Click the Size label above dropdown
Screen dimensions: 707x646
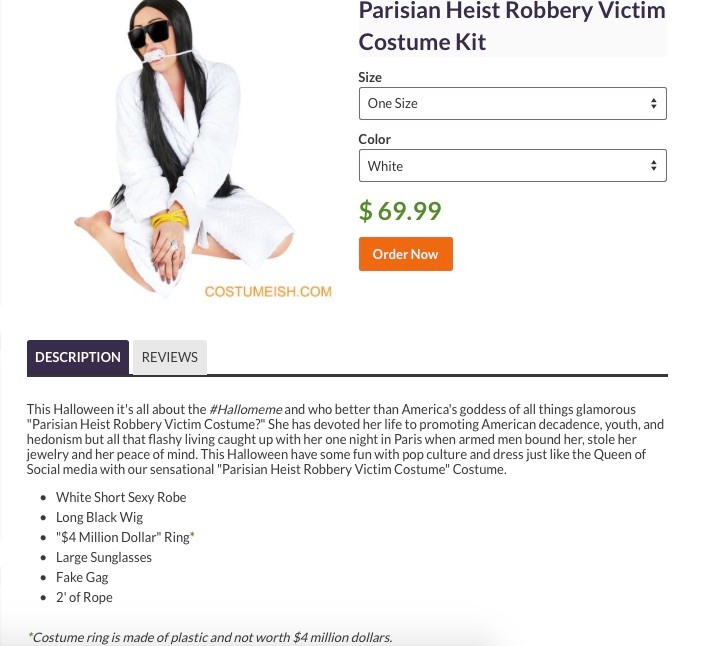tap(370, 78)
